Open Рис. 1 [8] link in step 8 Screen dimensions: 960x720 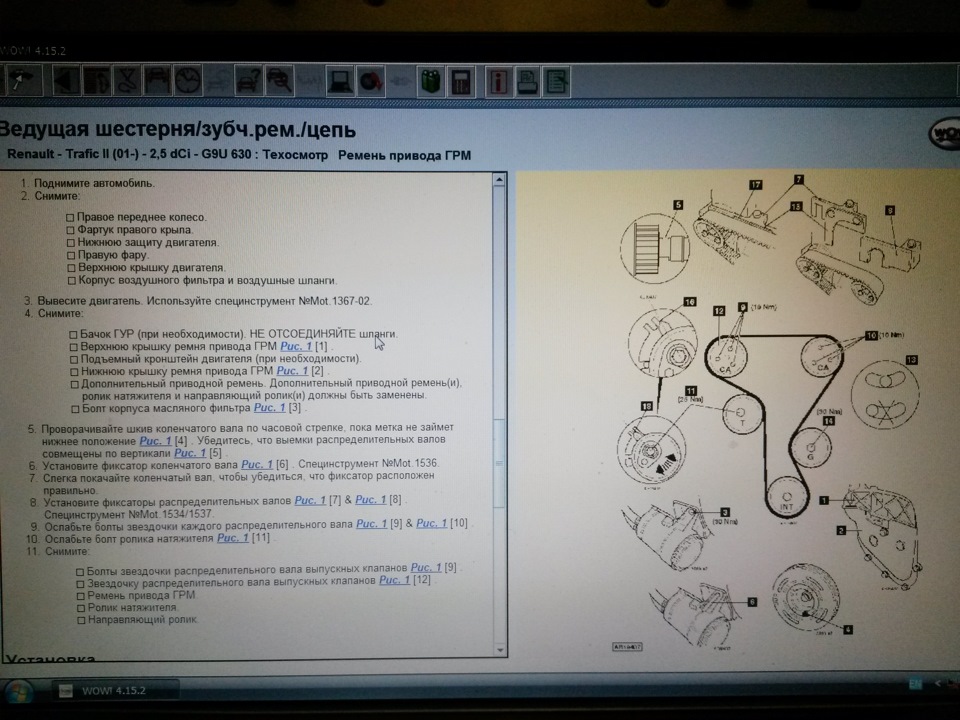pyautogui.click(x=371, y=500)
